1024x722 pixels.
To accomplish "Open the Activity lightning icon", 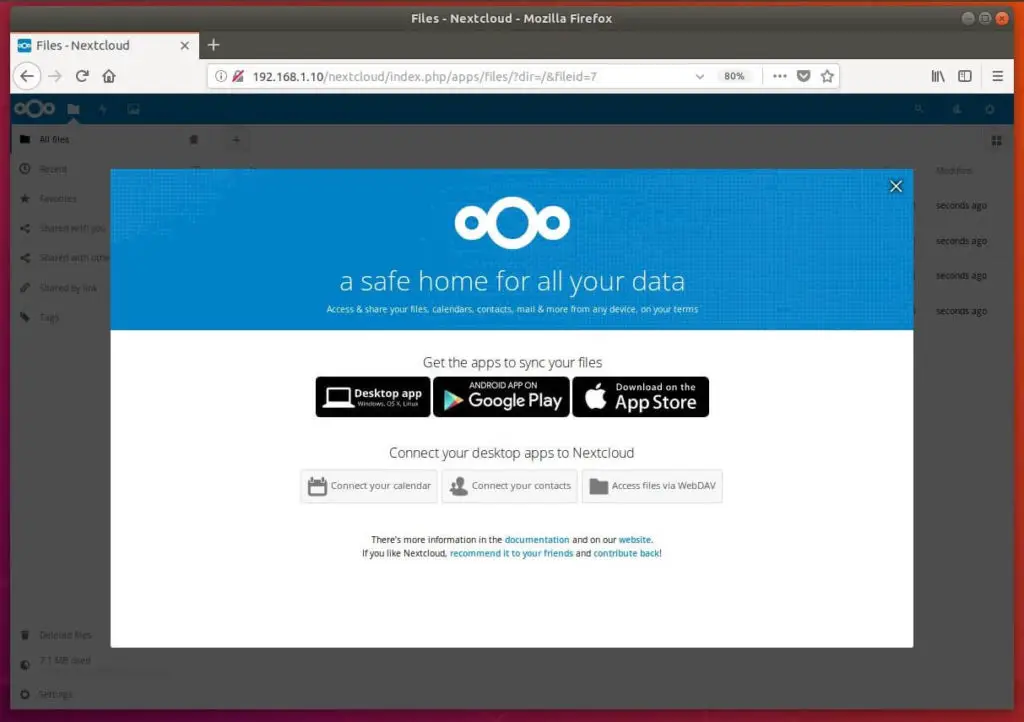I will pyautogui.click(x=103, y=109).
